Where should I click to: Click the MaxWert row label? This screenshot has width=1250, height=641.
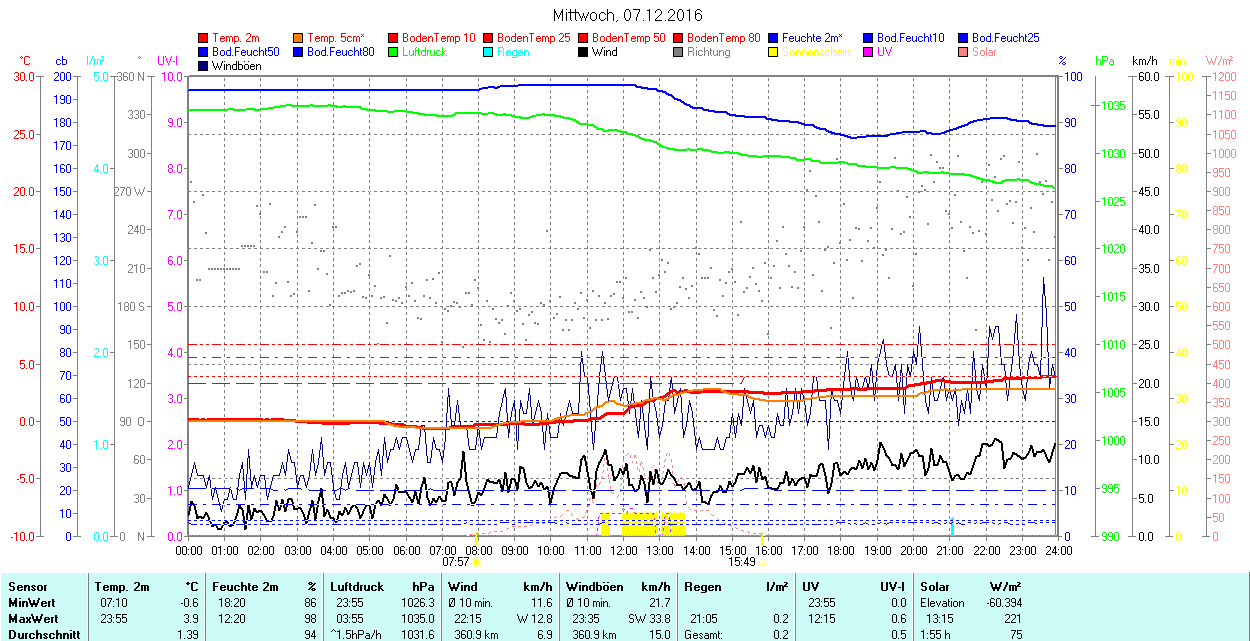[32, 619]
